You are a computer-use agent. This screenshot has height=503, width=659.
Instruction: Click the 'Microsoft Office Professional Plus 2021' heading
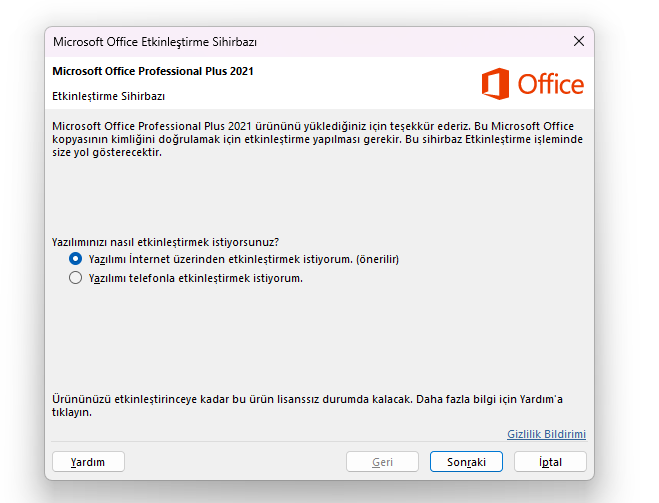153,71
